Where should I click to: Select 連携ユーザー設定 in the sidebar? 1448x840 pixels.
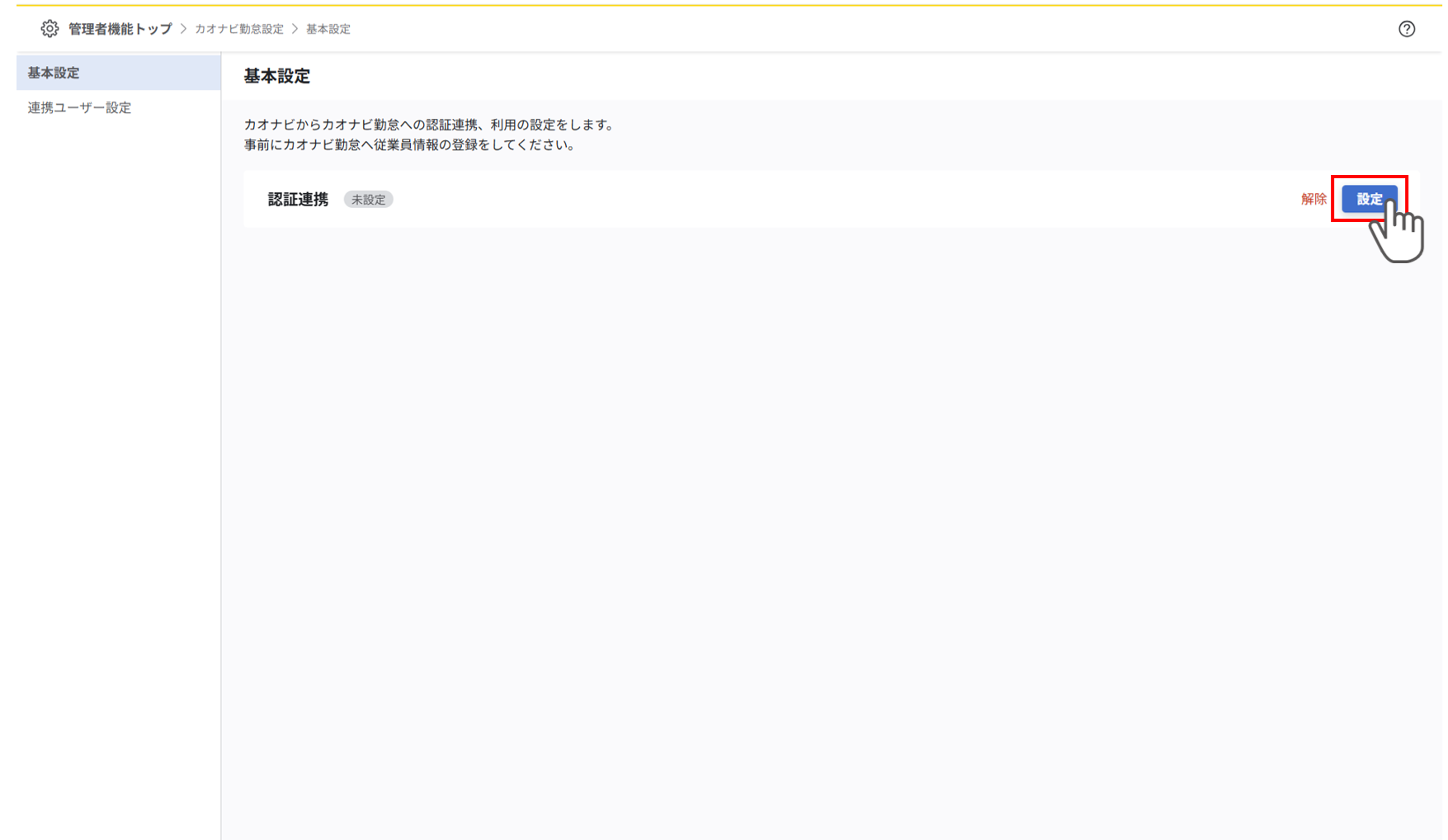[x=78, y=107]
